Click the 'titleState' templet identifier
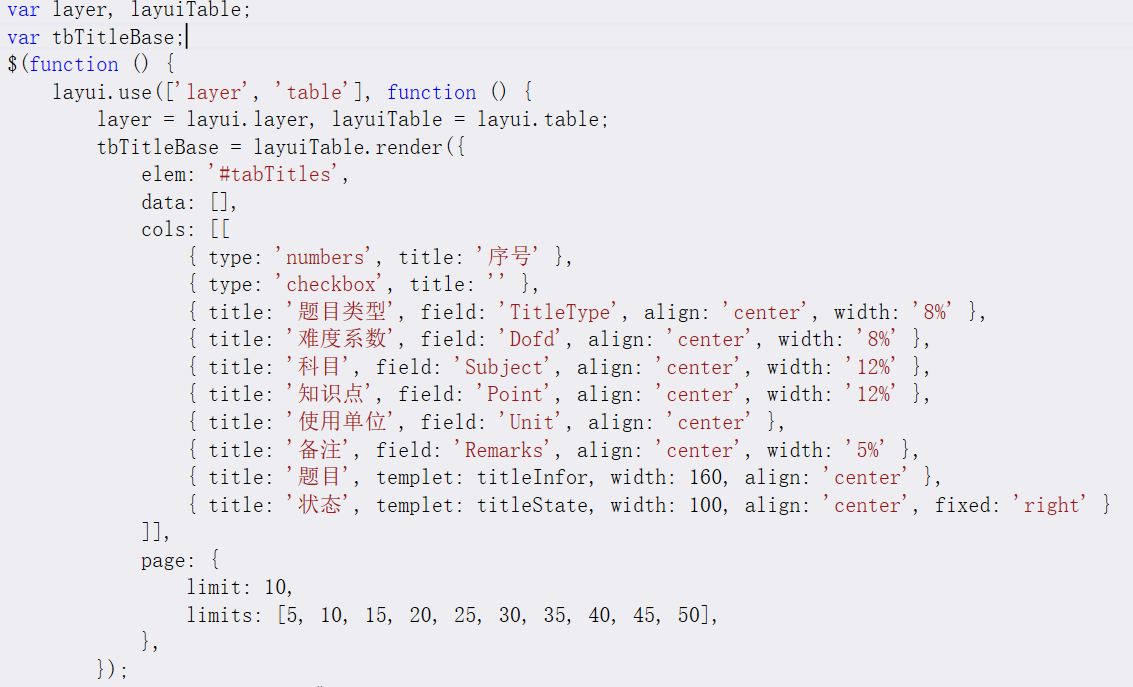Screen dimensions: 1133x687 (532, 505)
